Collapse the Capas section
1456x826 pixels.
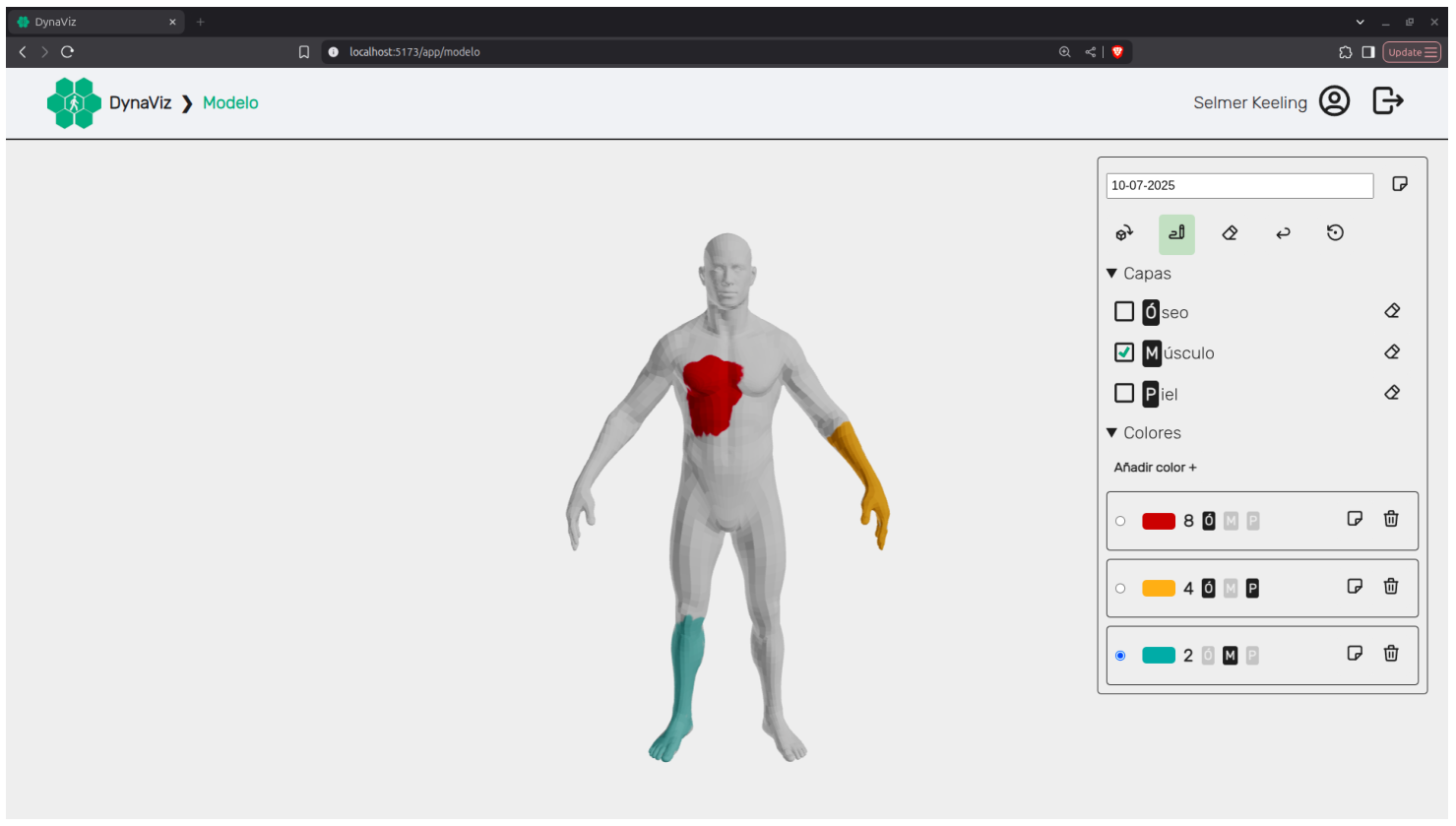tap(1112, 274)
